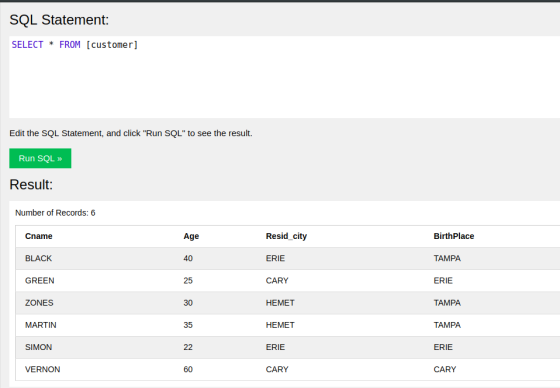560x388 pixels.
Task: Select the MARTIN customer name cell
Action: [x=41, y=325]
